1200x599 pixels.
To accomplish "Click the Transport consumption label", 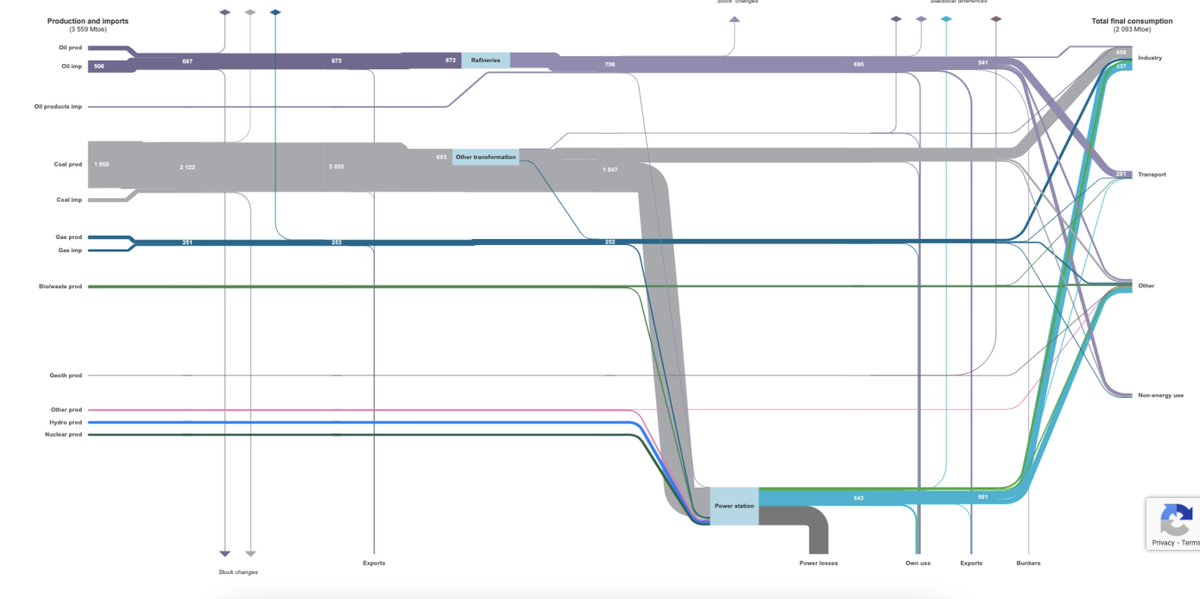I will coord(1152,175).
